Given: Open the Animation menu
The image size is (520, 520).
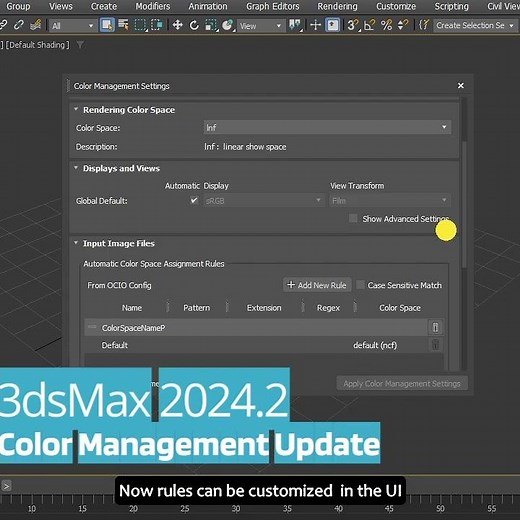Looking at the screenshot, I should (x=208, y=6).
